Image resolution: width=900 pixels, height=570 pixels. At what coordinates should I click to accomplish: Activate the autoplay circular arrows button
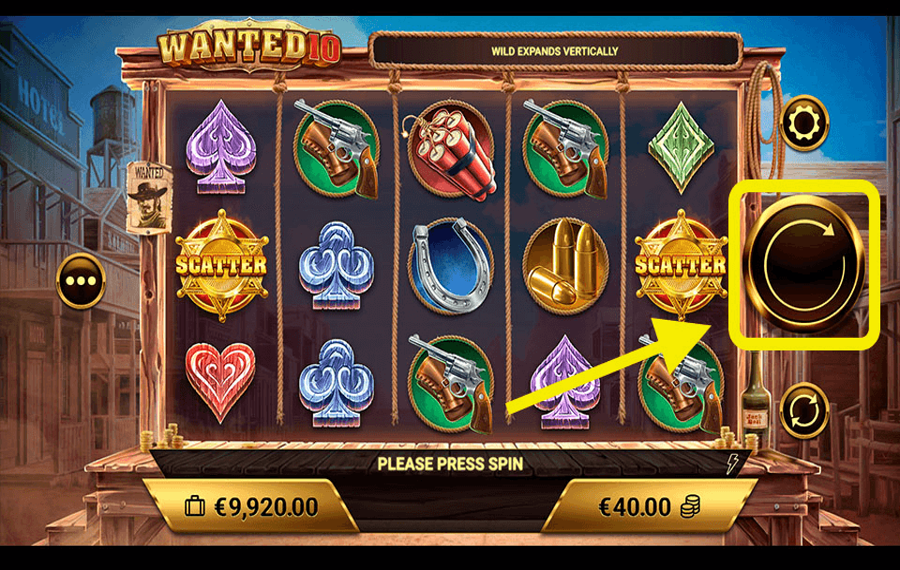pyautogui.click(x=804, y=411)
